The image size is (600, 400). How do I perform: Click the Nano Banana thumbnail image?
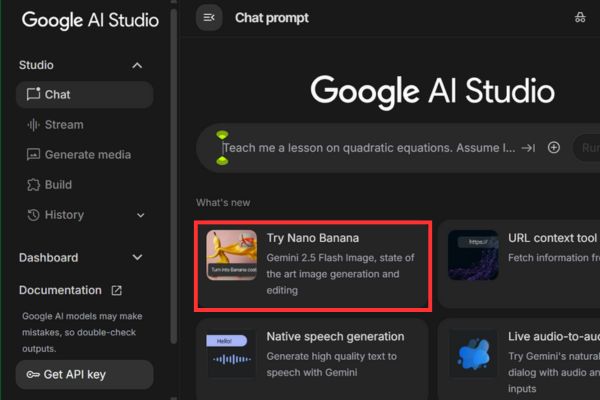click(x=232, y=256)
